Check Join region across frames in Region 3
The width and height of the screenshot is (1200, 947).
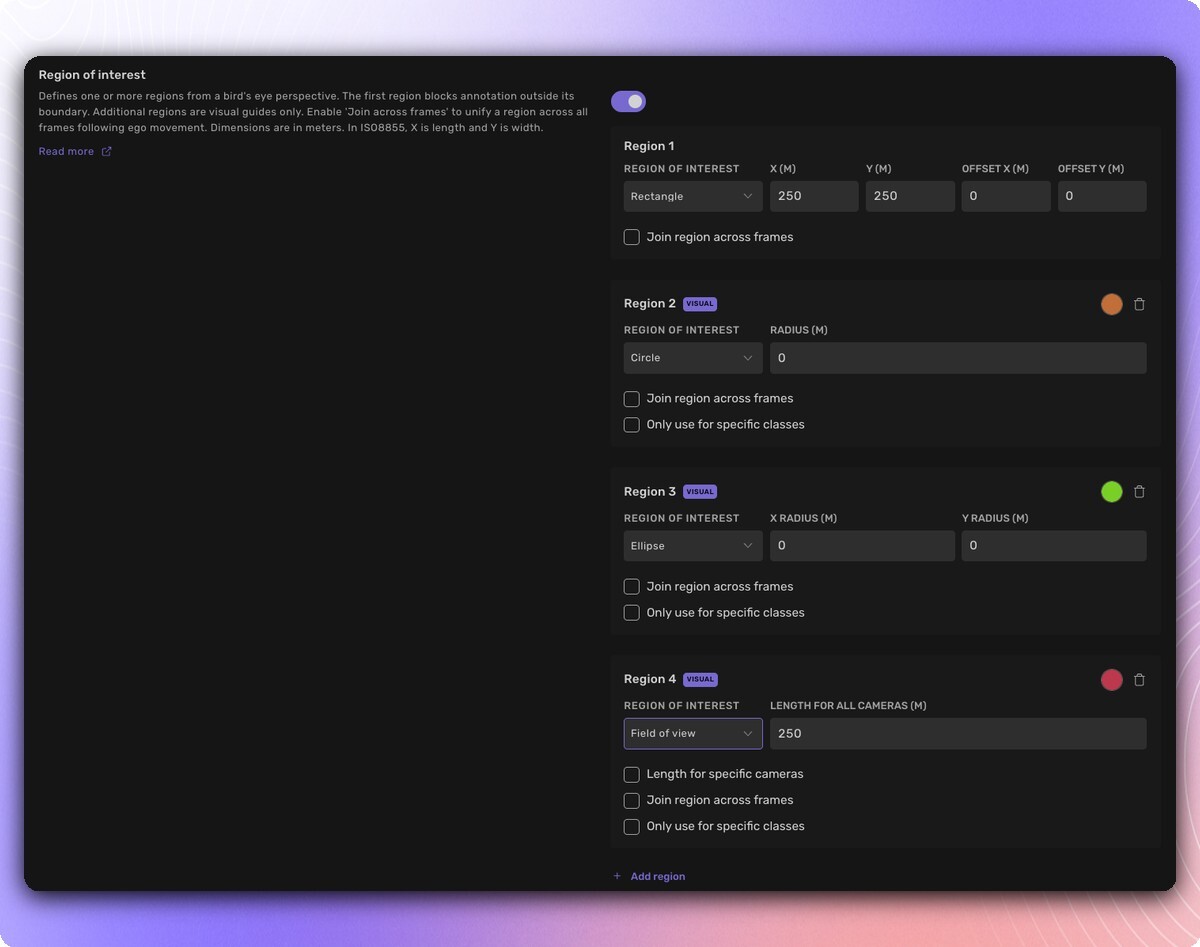[x=632, y=587]
